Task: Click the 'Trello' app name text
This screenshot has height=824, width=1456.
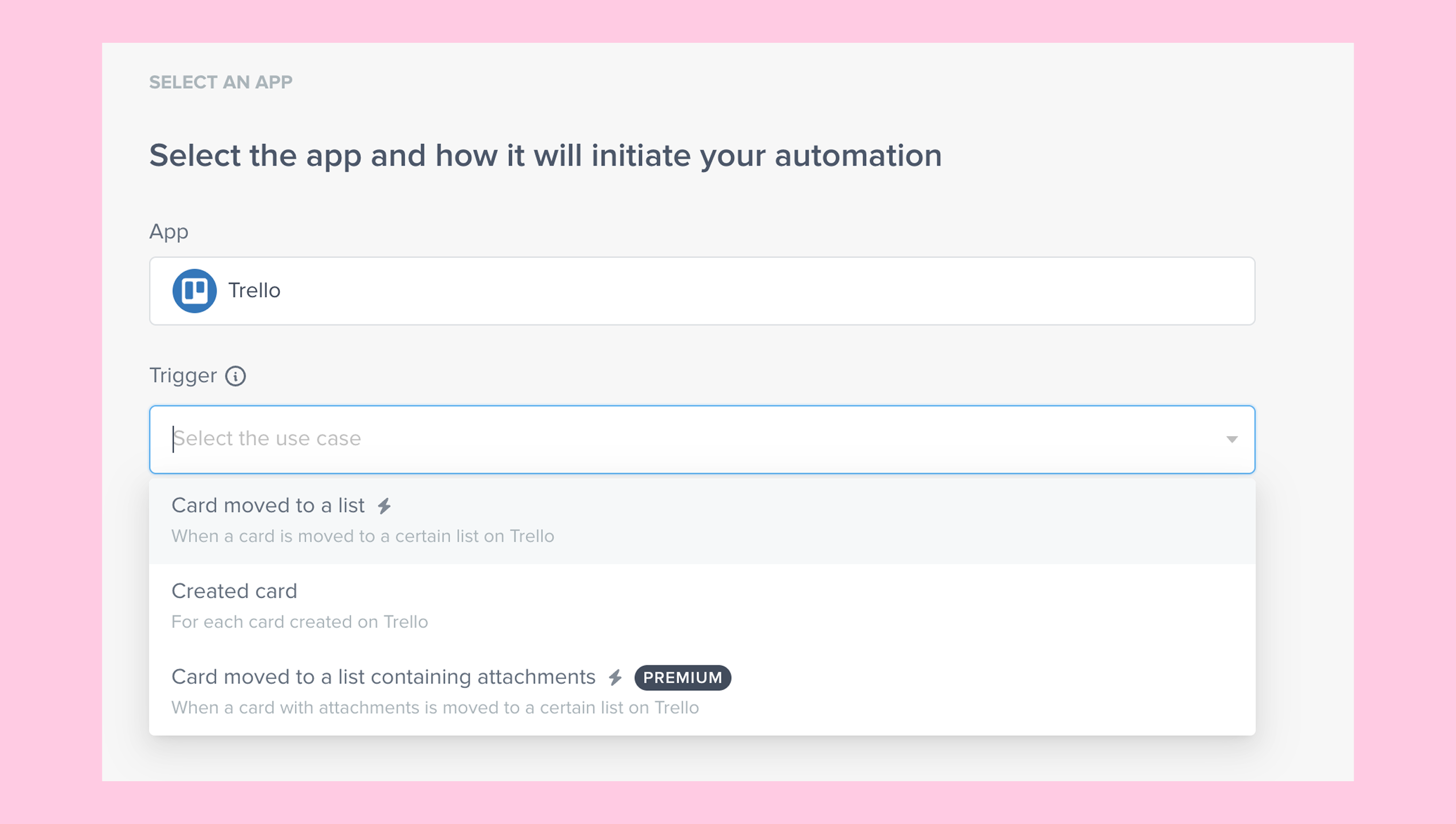Action: pos(254,291)
